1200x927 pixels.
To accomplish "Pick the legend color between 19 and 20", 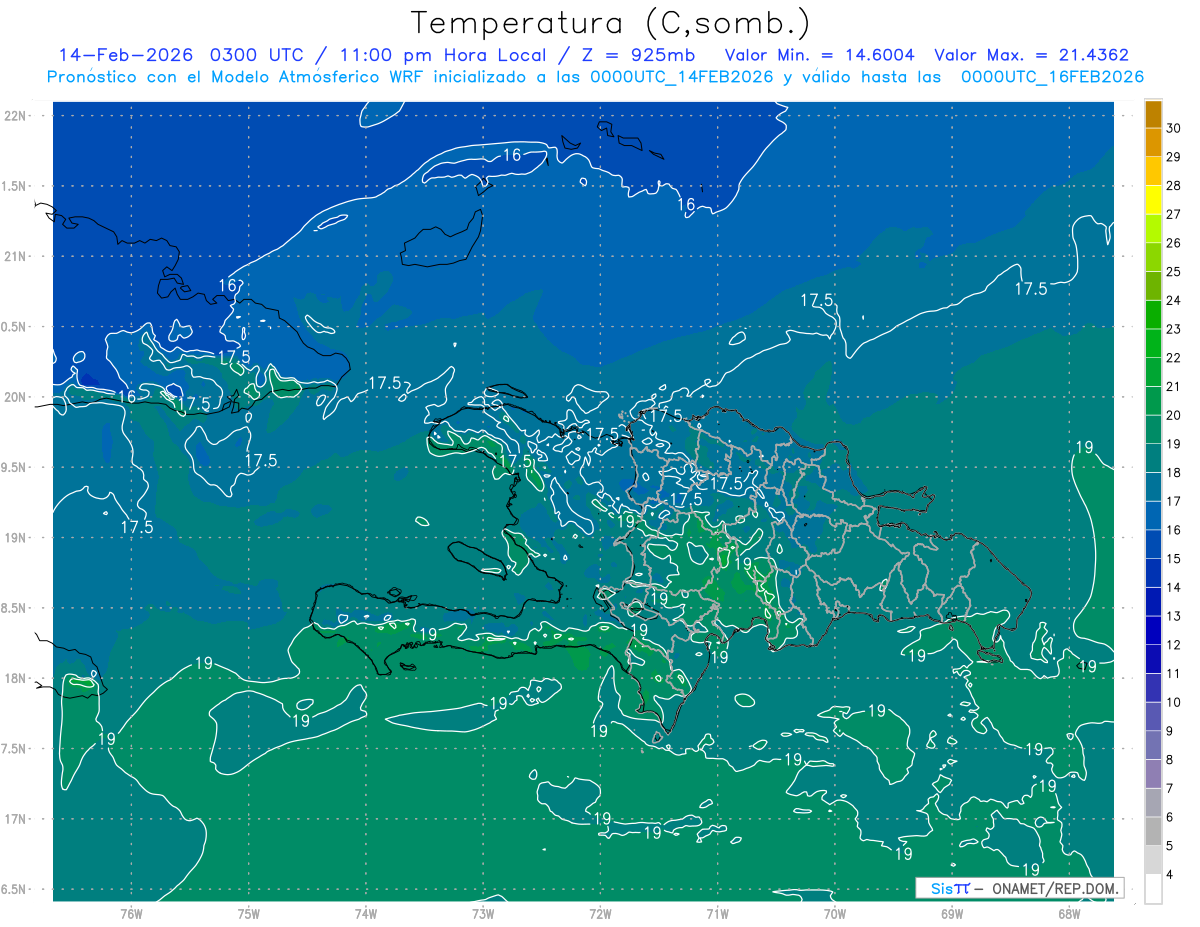I will (x=1153, y=430).
